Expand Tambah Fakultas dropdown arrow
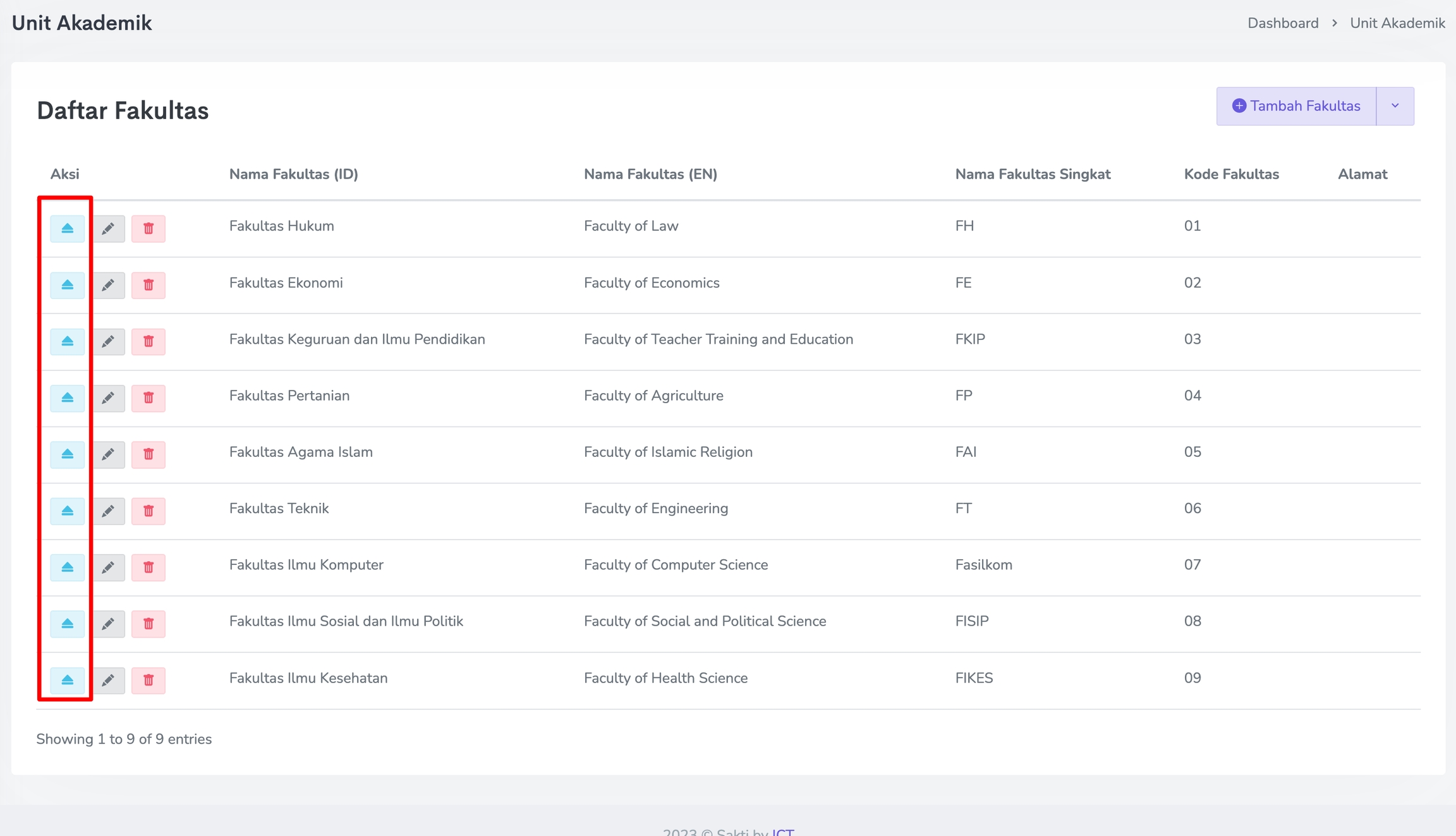1456x836 pixels. (1395, 106)
